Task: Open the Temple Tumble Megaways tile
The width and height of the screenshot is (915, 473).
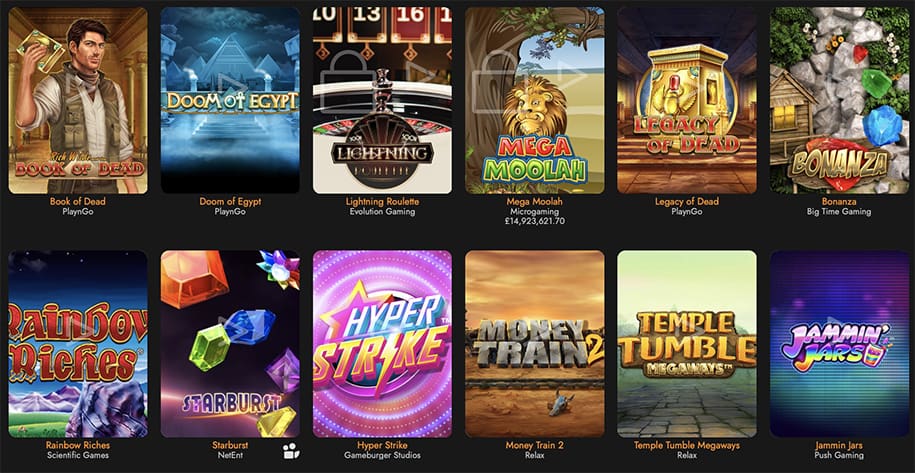Action: 687,344
